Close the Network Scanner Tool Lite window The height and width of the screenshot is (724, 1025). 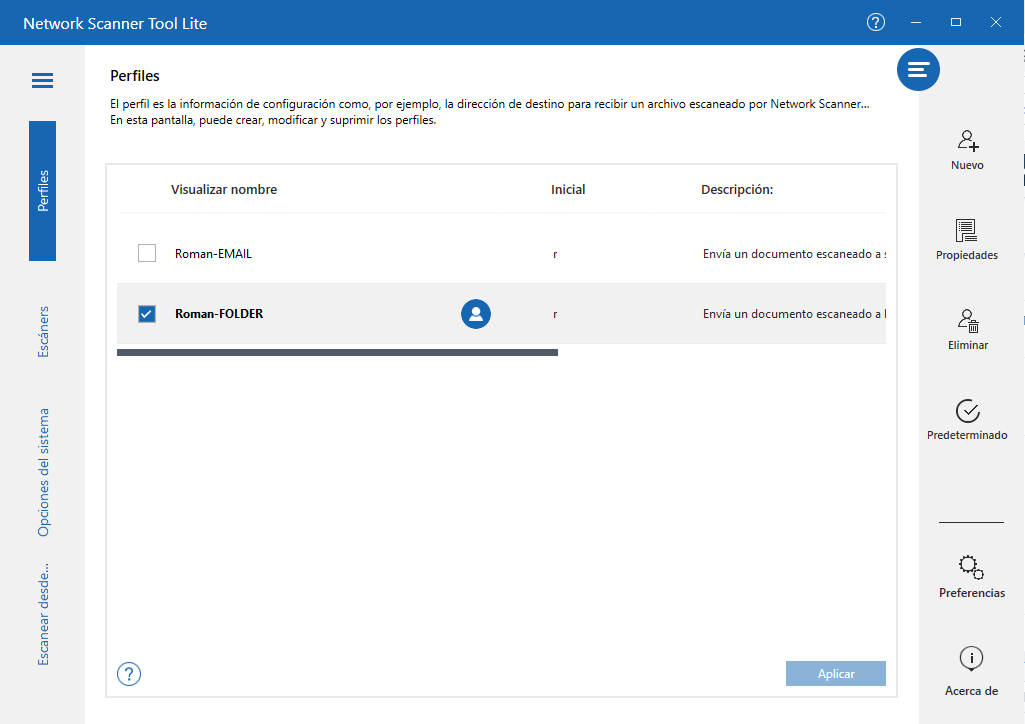(x=996, y=22)
